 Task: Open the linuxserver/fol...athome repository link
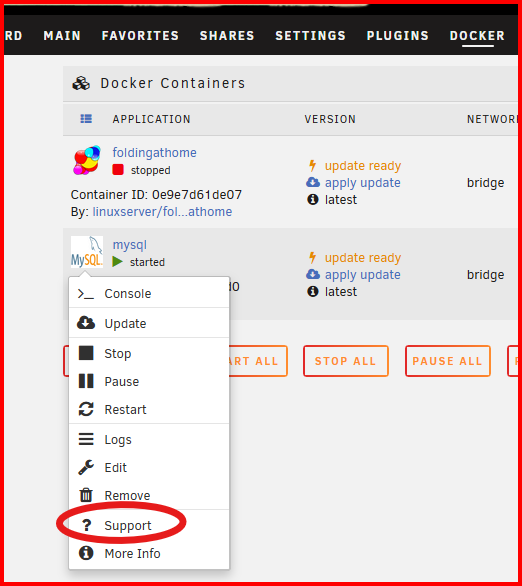click(x=162, y=212)
